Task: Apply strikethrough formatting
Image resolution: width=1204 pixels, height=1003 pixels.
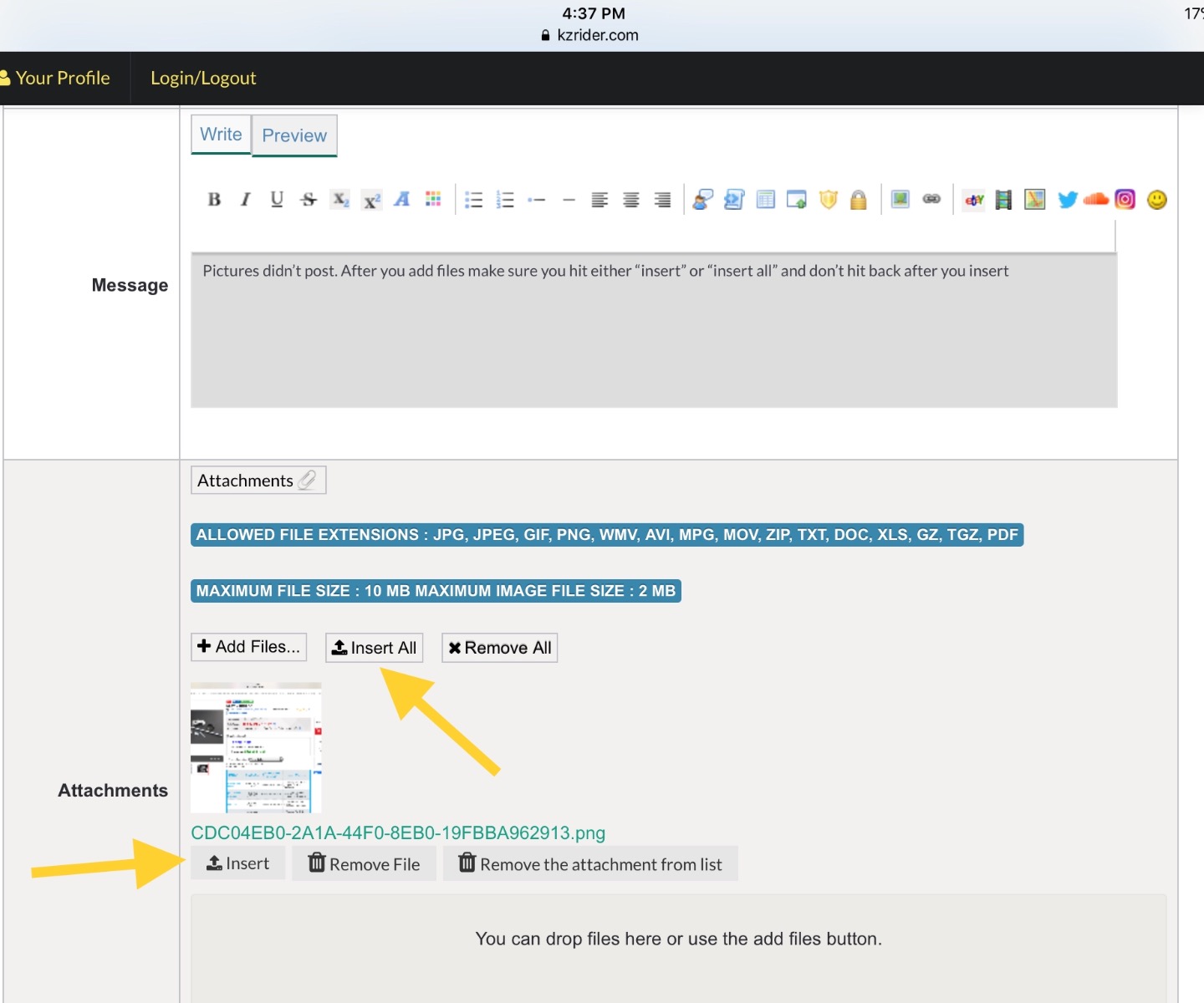Action: [309, 199]
